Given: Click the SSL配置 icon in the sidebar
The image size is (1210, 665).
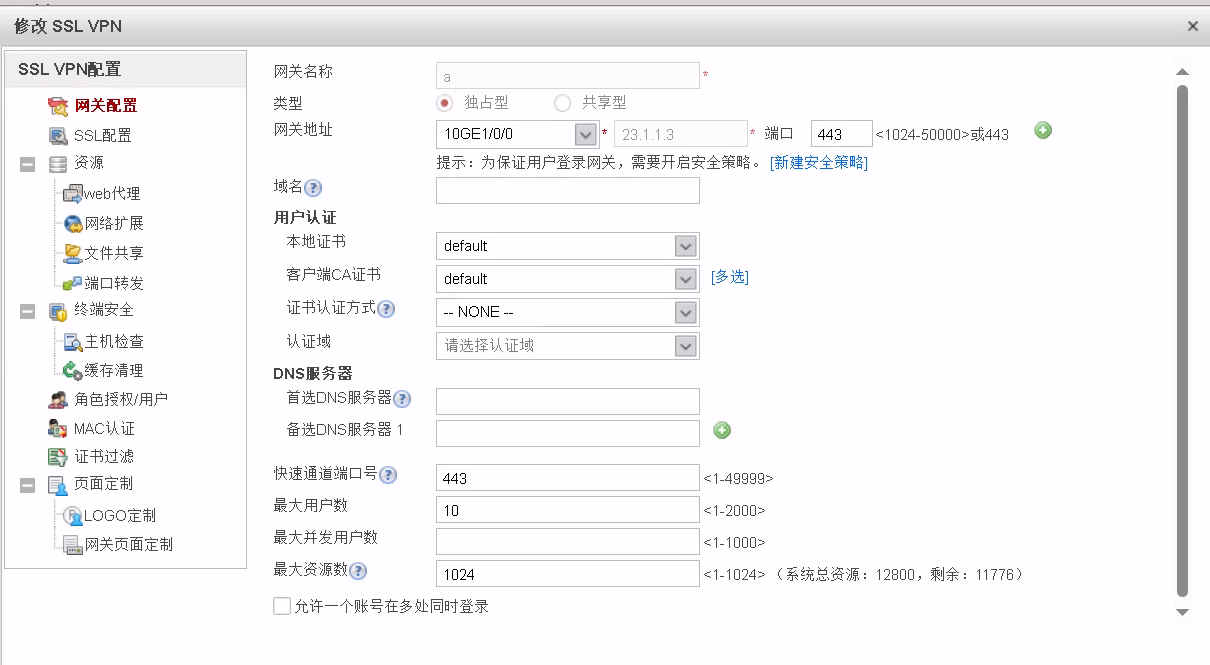Looking at the screenshot, I should tap(58, 135).
